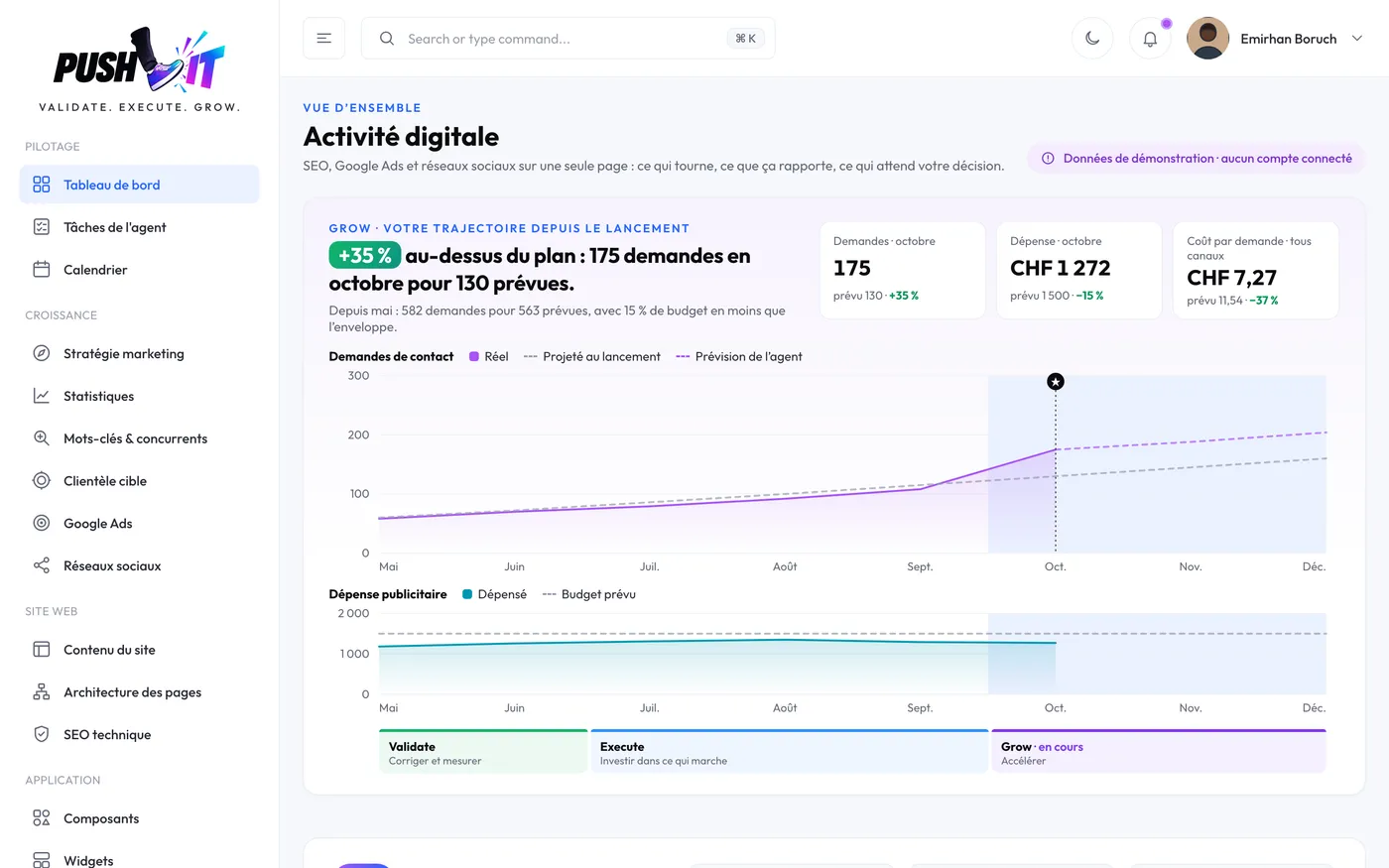Click the Tâches de l'agent checklist icon

click(41, 227)
